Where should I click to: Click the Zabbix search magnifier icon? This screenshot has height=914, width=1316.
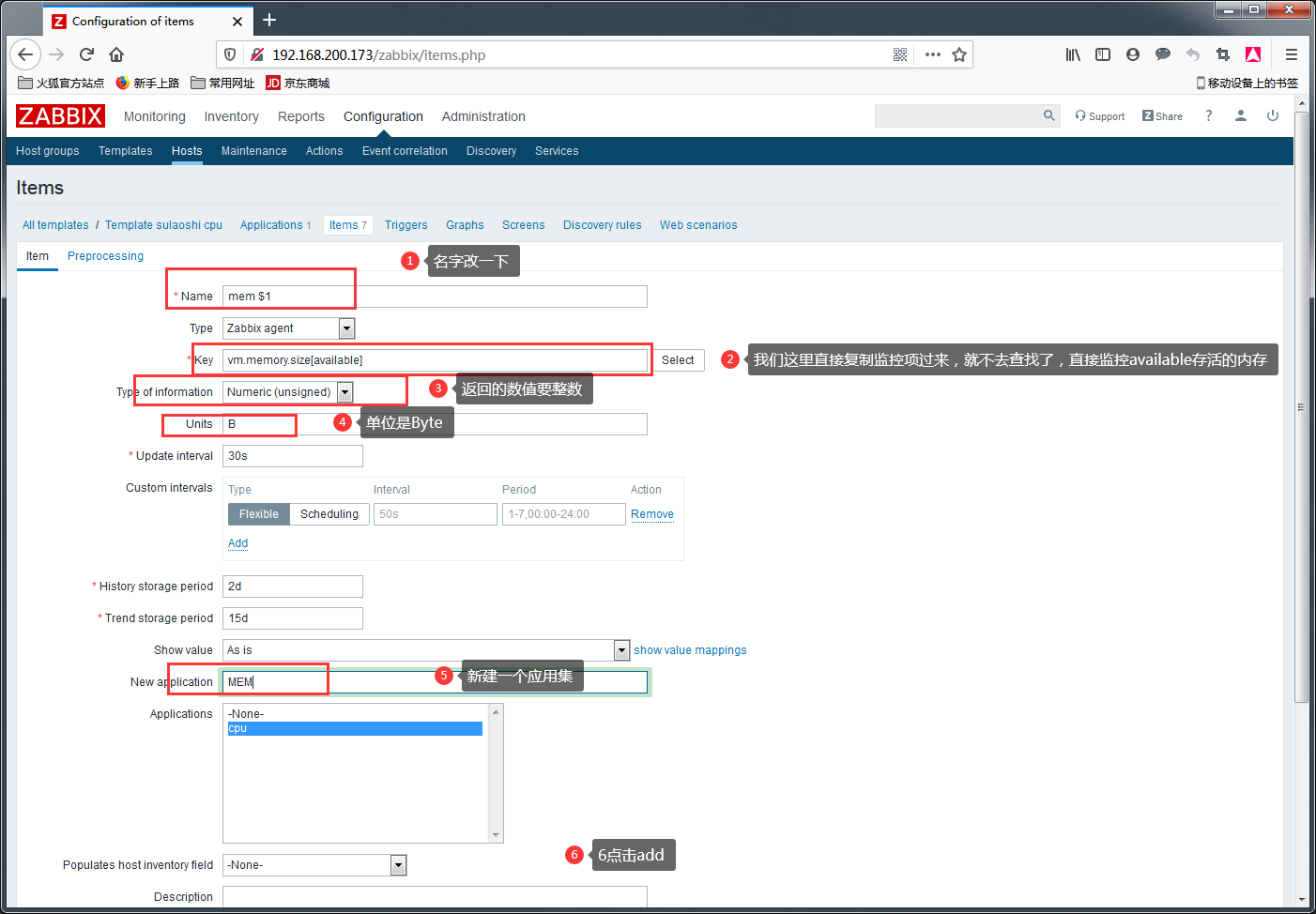[1049, 115]
